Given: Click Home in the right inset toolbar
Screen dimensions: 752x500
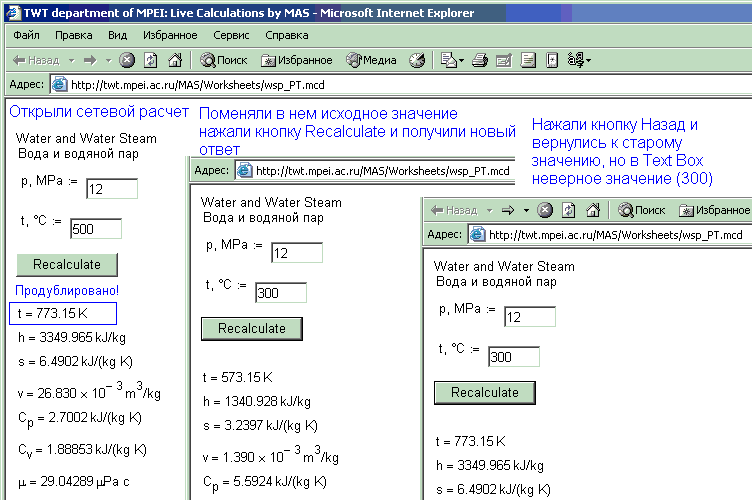Looking at the screenshot, I should [593, 210].
